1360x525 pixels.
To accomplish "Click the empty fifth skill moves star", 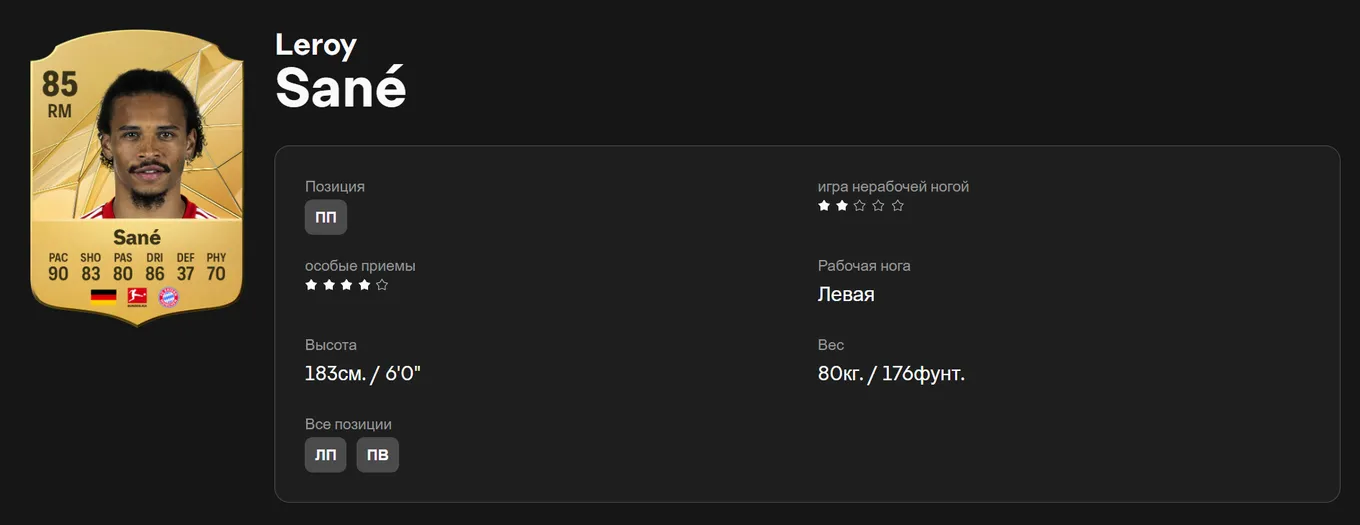I will (x=382, y=285).
